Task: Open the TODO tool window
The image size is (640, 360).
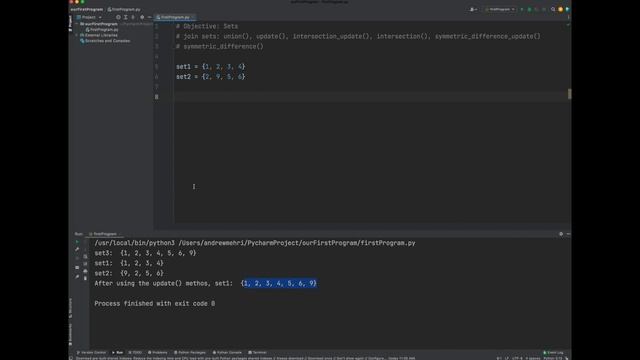Action: click(x=135, y=352)
